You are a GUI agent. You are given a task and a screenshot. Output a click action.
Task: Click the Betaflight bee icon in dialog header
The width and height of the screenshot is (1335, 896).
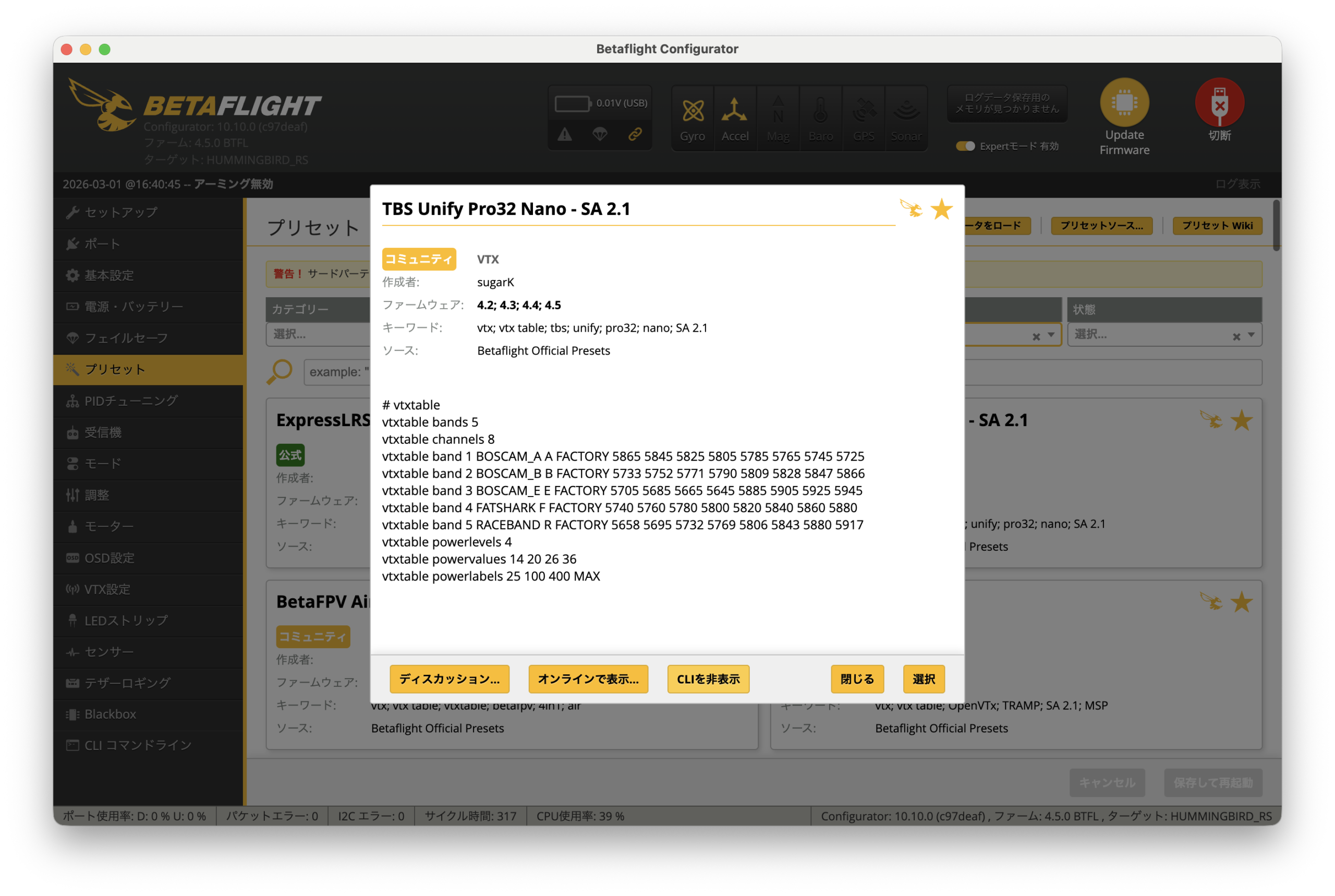click(911, 208)
